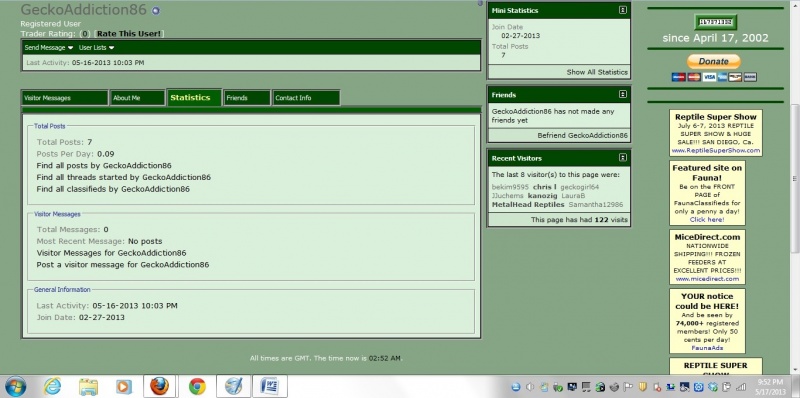This screenshot has width=800, height=398.
Task: Click the blue gear tray icon
Action: coord(699,387)
